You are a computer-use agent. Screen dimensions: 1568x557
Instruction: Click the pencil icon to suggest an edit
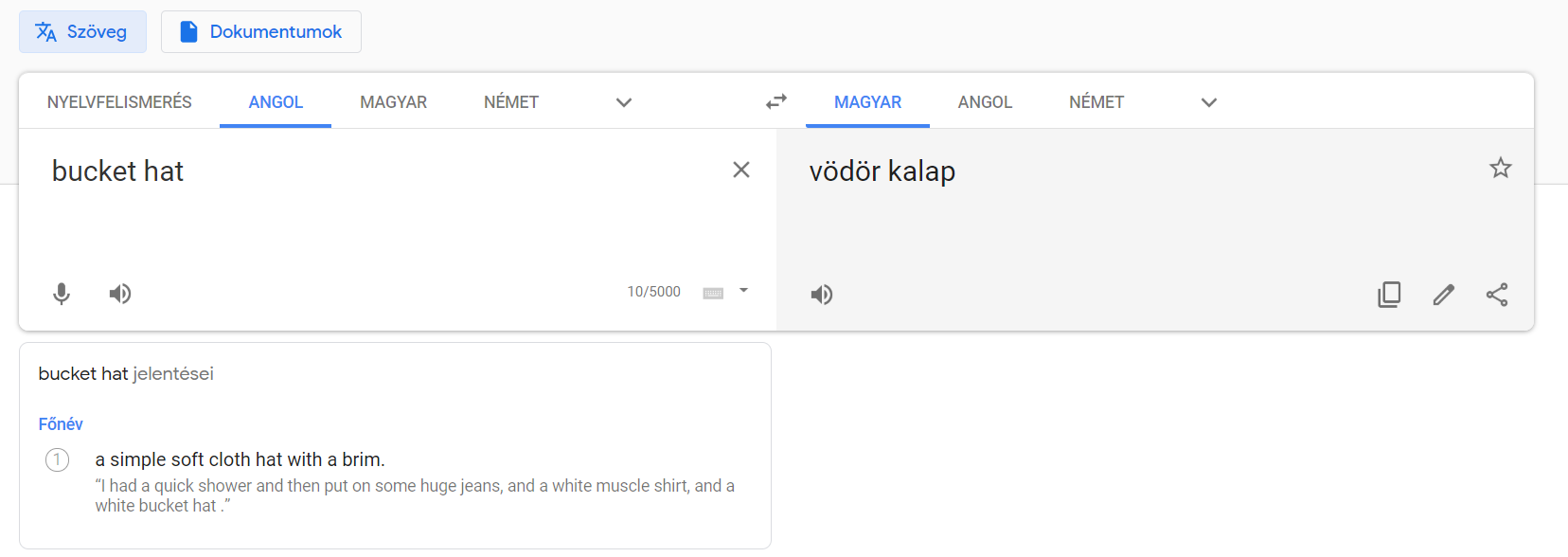click(1443, 295)
